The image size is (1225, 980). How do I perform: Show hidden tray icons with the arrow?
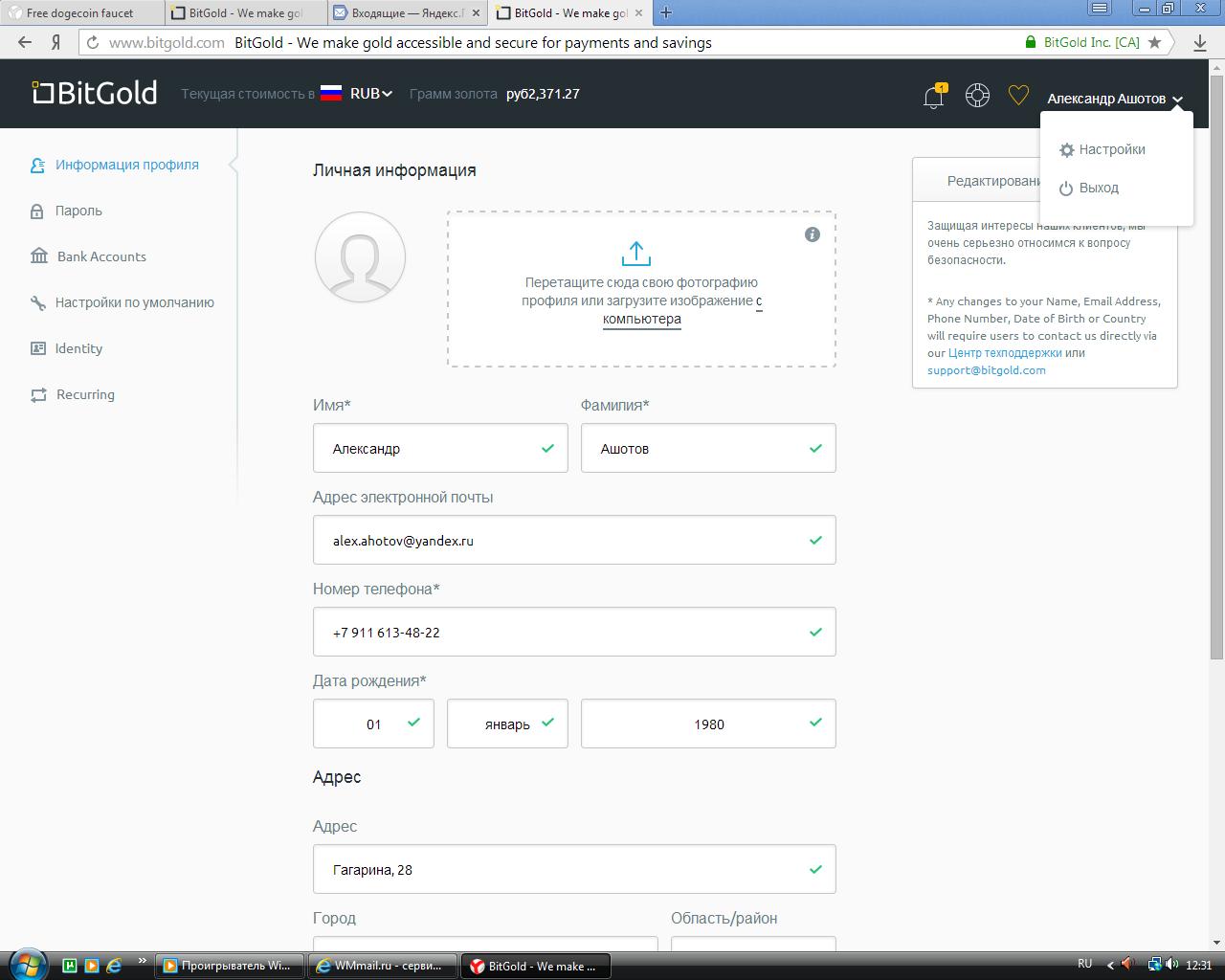pos(1110,965)
